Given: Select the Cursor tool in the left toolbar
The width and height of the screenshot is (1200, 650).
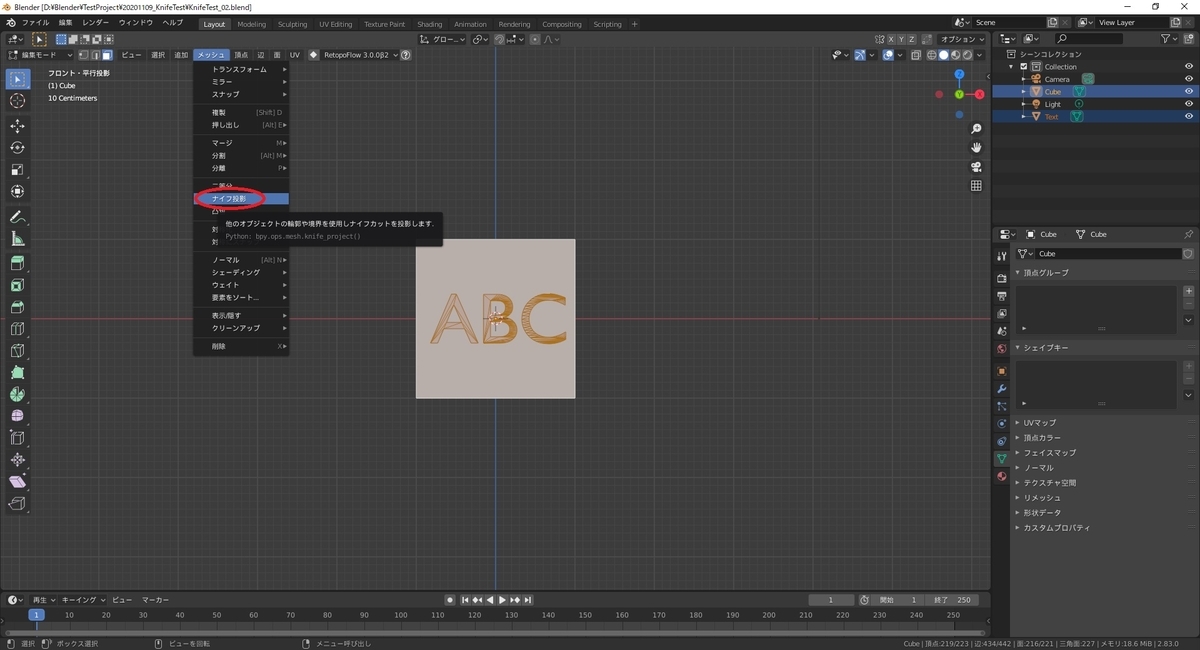Looking at the screenshot, I should 17,101.
